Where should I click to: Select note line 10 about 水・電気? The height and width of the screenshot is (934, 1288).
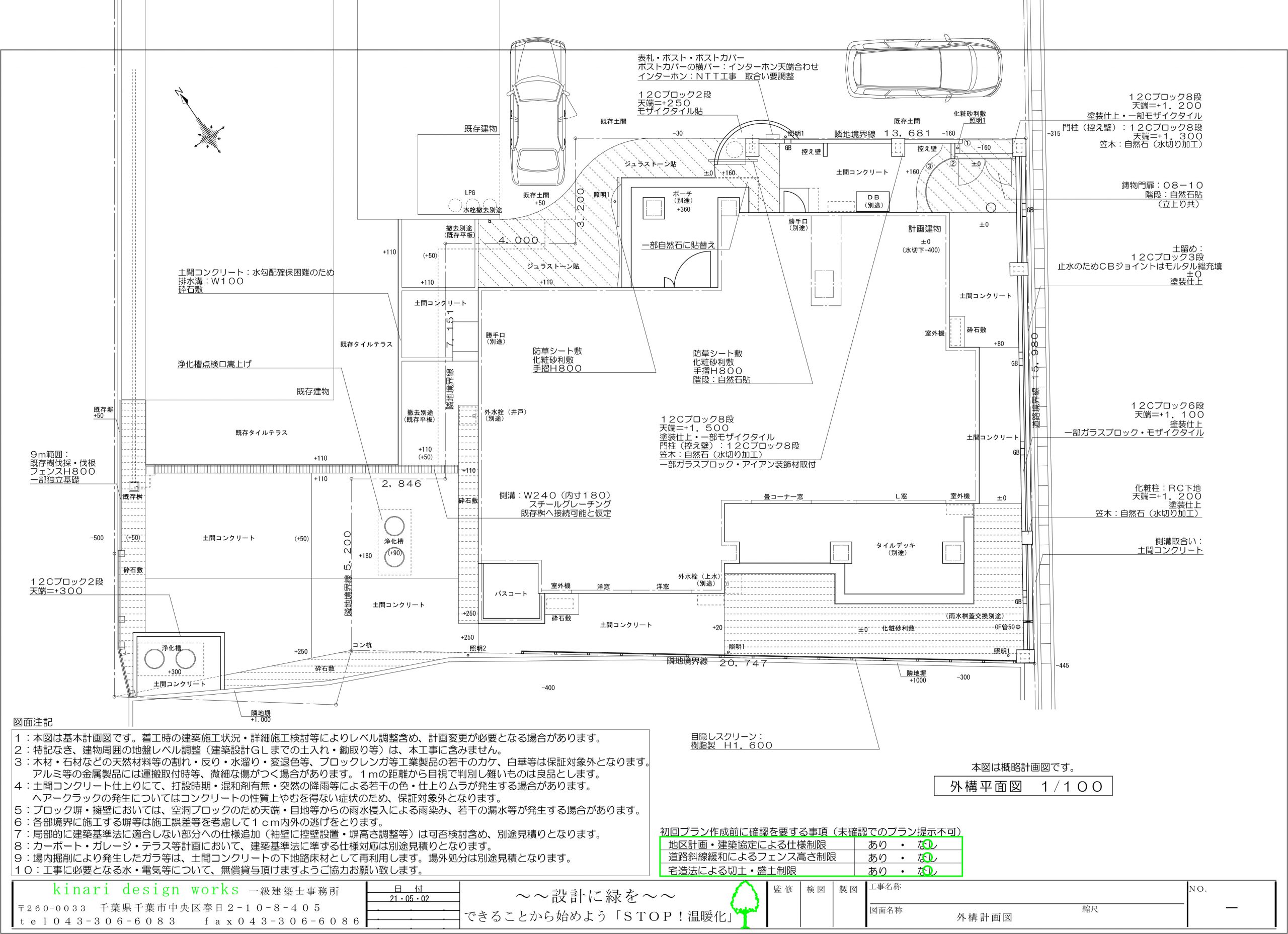click(x=219, y=870)
